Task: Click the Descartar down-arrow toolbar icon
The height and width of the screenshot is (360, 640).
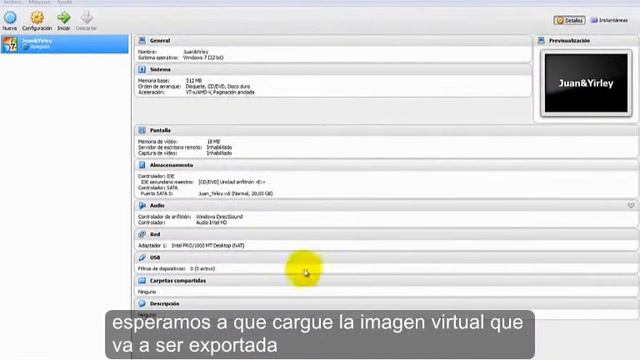Action: [x=87, y=18]
